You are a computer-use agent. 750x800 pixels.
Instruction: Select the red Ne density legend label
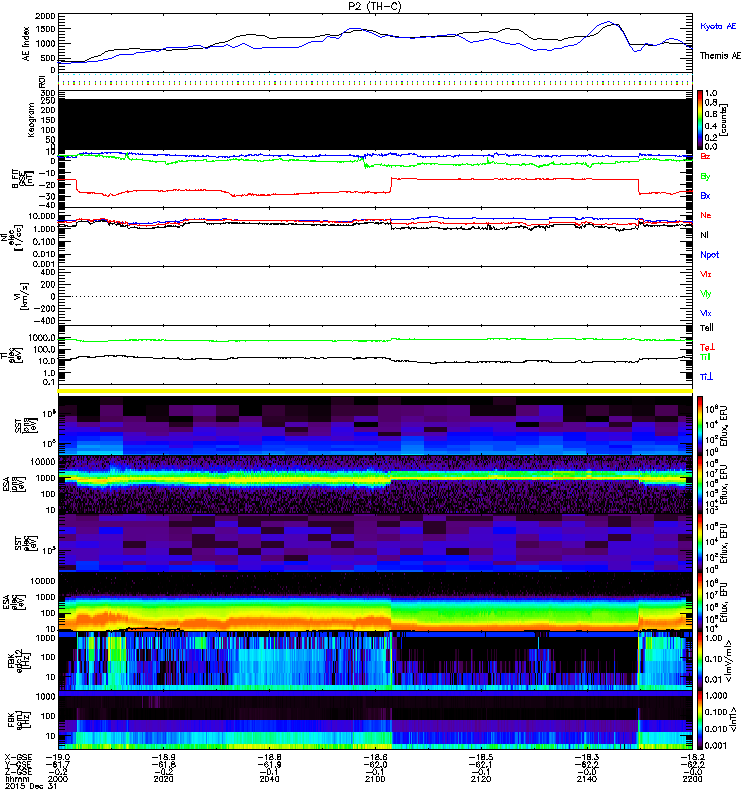[x=706, y=215]
